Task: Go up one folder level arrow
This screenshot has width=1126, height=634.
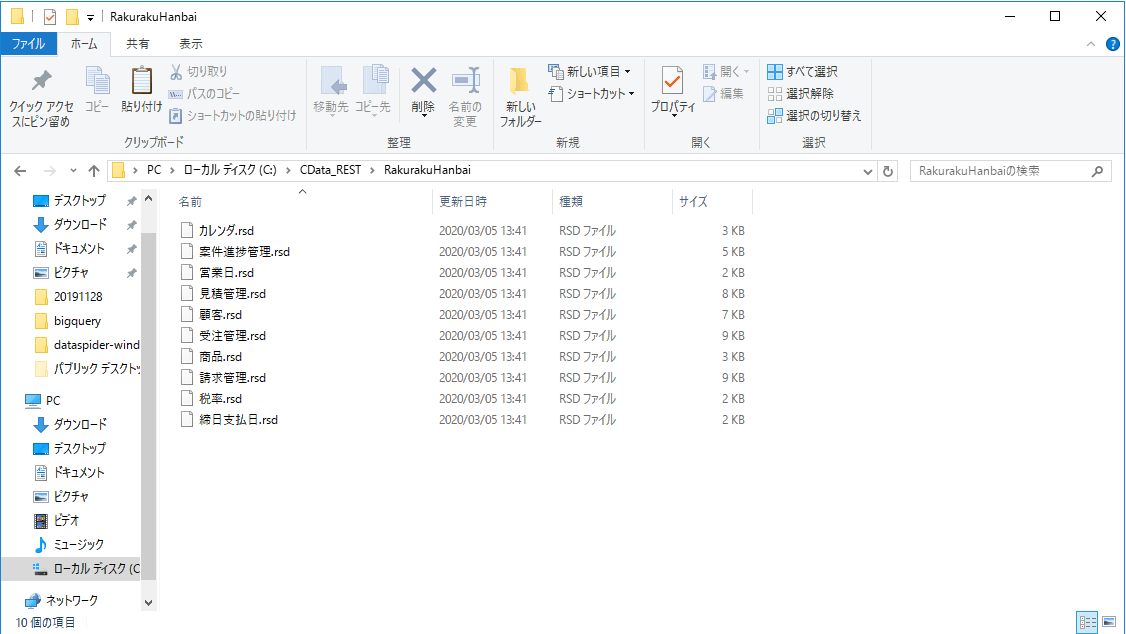Action: point(93,171)
